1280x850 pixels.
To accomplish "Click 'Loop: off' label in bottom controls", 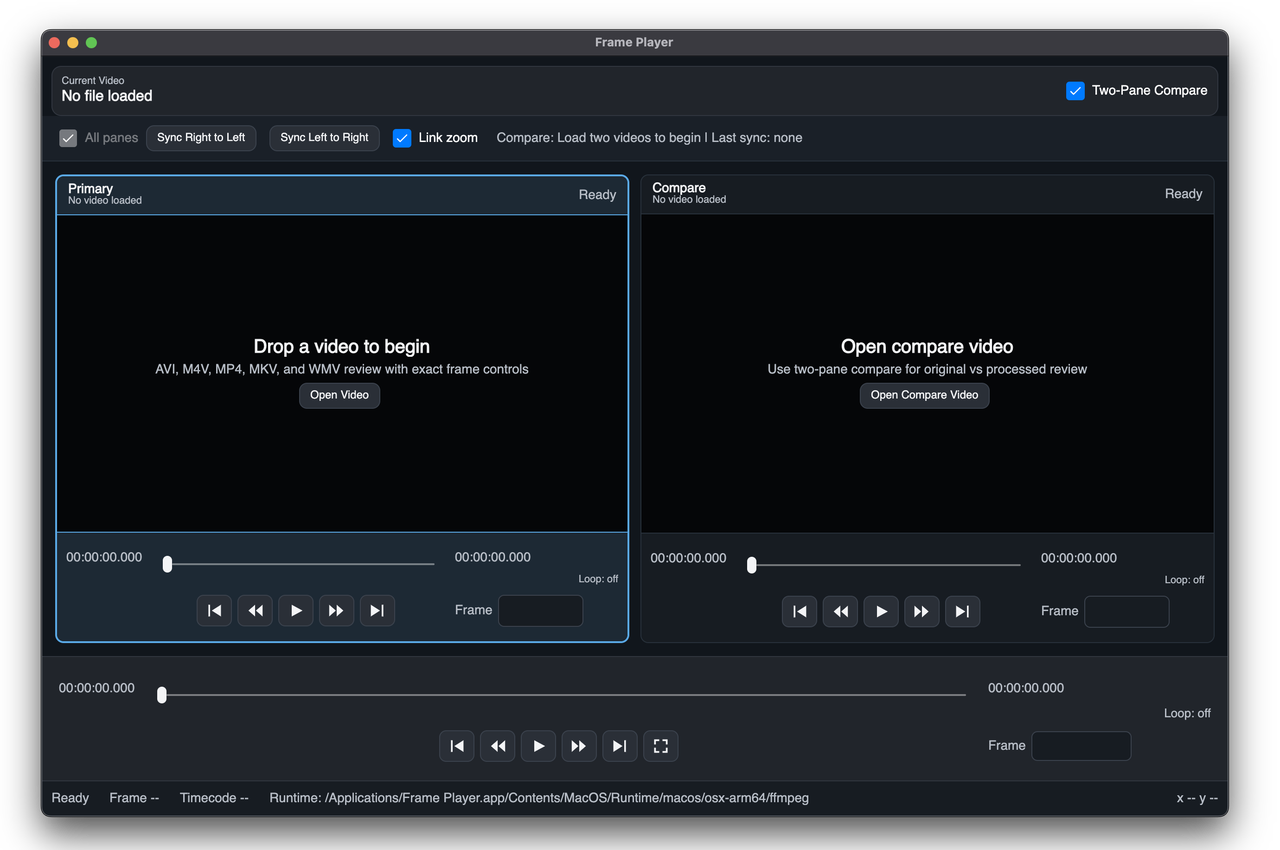I will 1187,714.
